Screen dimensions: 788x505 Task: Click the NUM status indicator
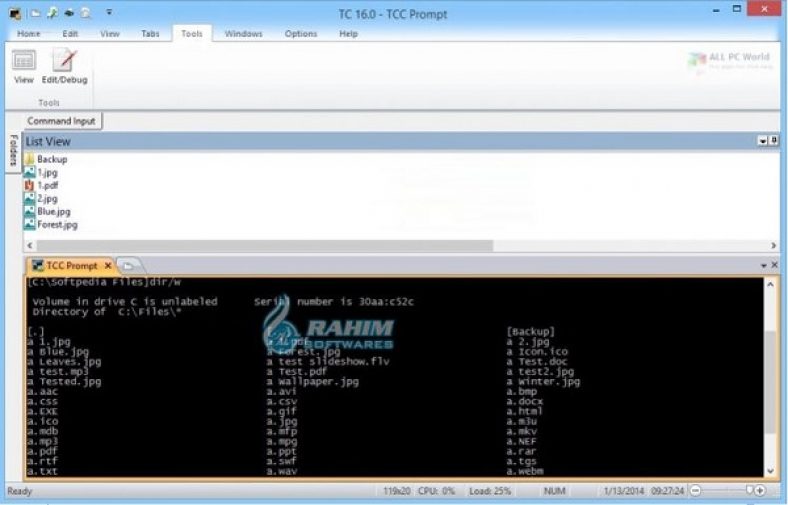point(555,491)
